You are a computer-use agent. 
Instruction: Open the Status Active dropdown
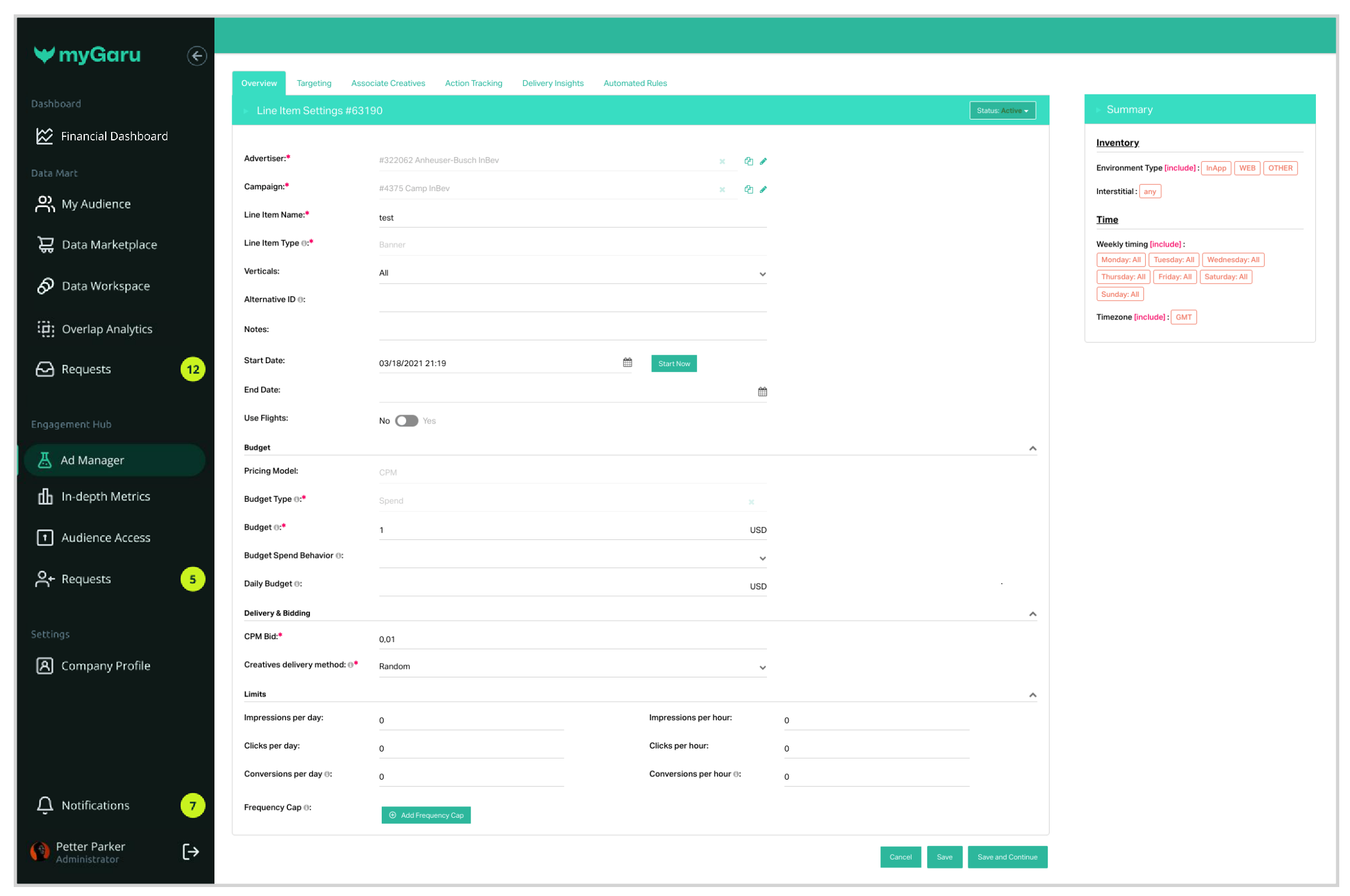click(x=1002, y=111)
